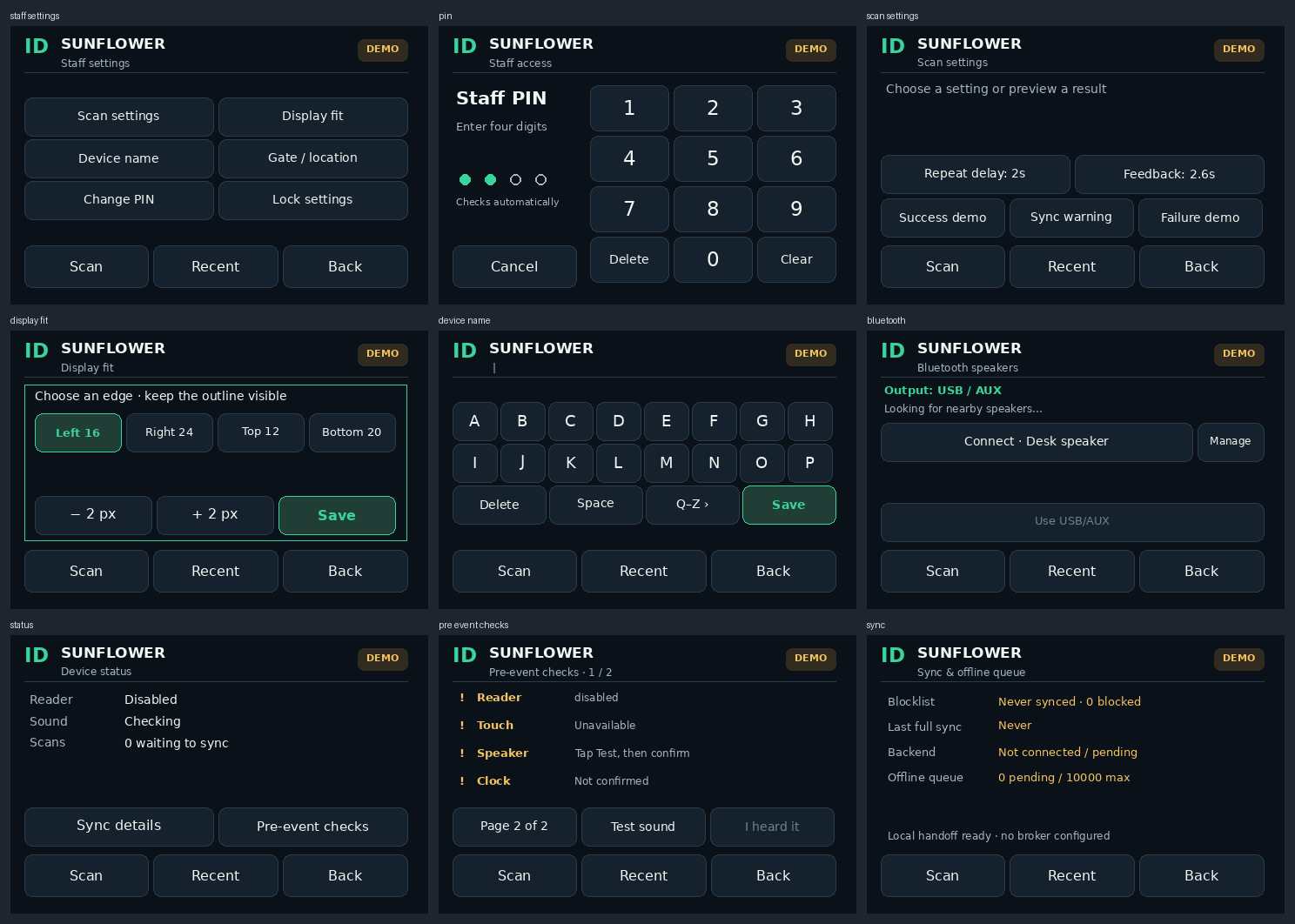The height and width of the screenshot is (924, 1295).
Task: Tap letter K on device name keyboard
Action: point(571,463)
